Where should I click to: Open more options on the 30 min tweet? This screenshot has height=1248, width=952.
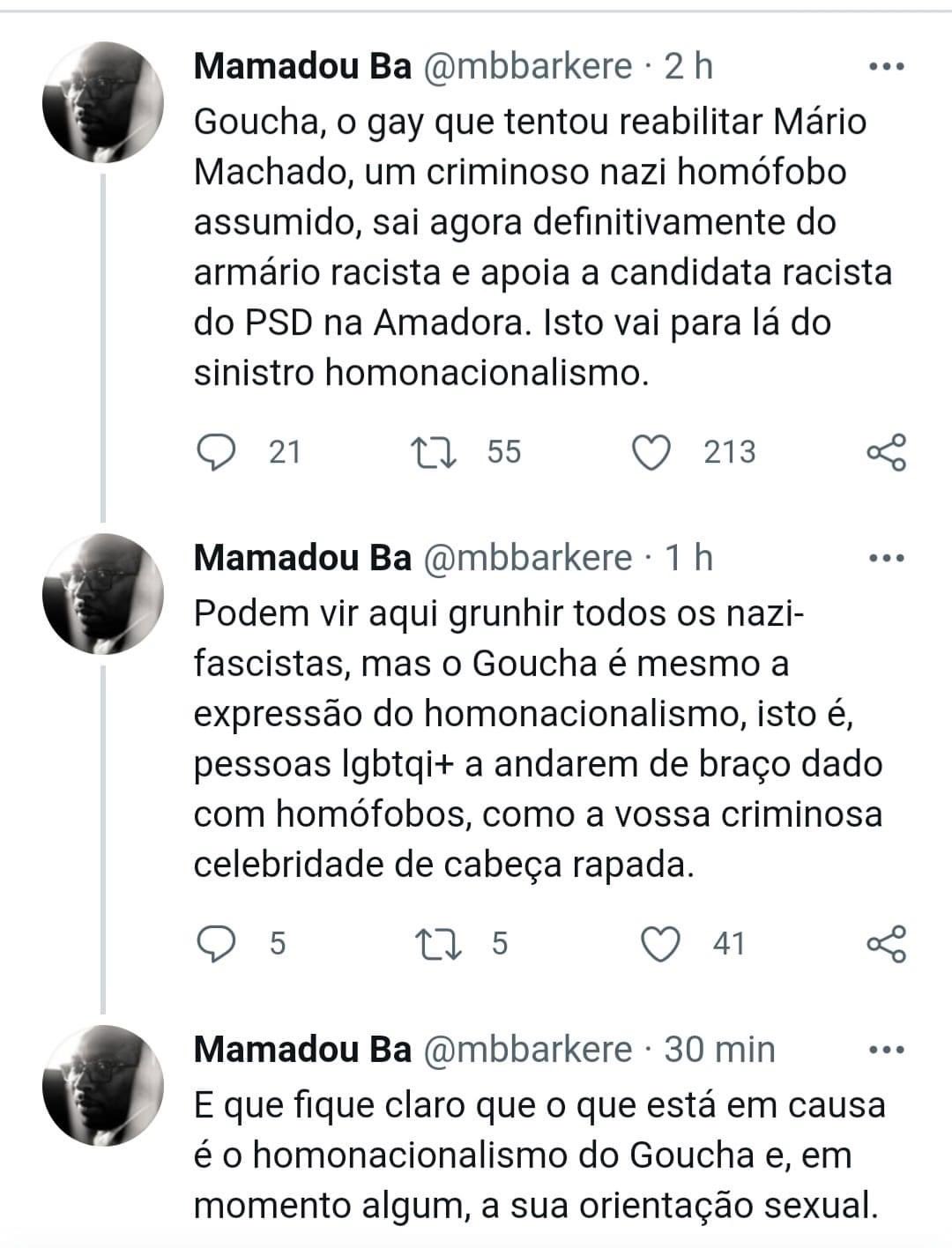click(886, 1050)
